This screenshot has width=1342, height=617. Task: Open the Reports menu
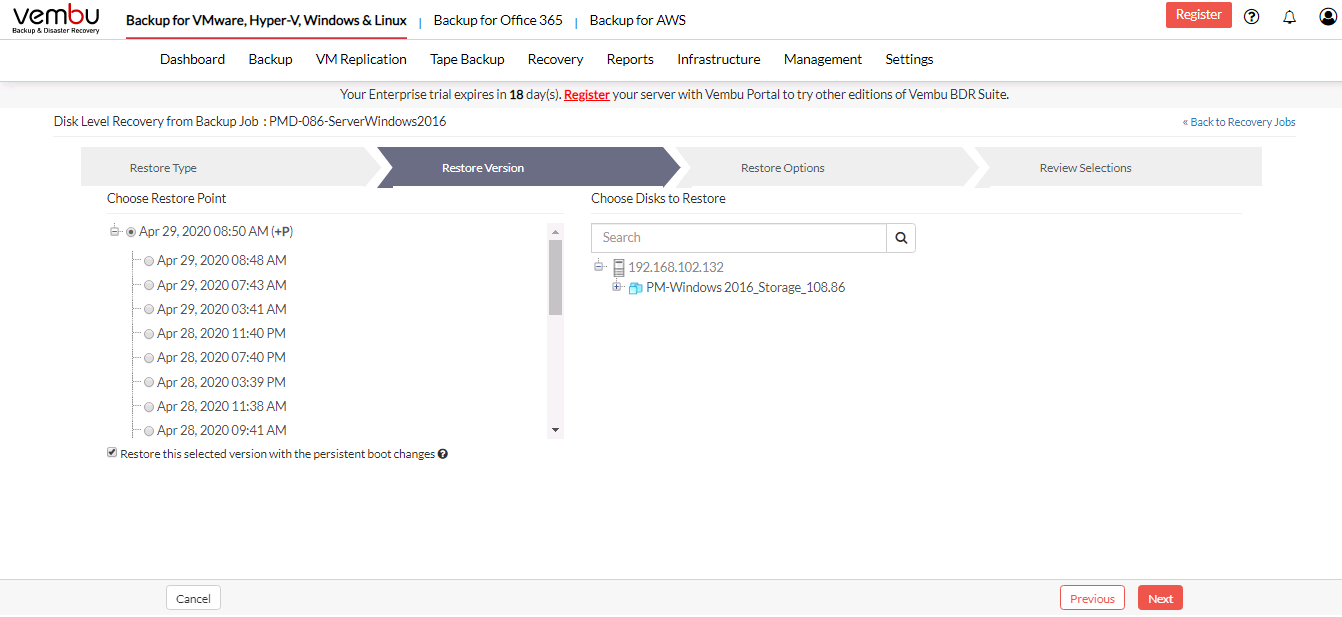pyautogui.click(x=630, y=59)
